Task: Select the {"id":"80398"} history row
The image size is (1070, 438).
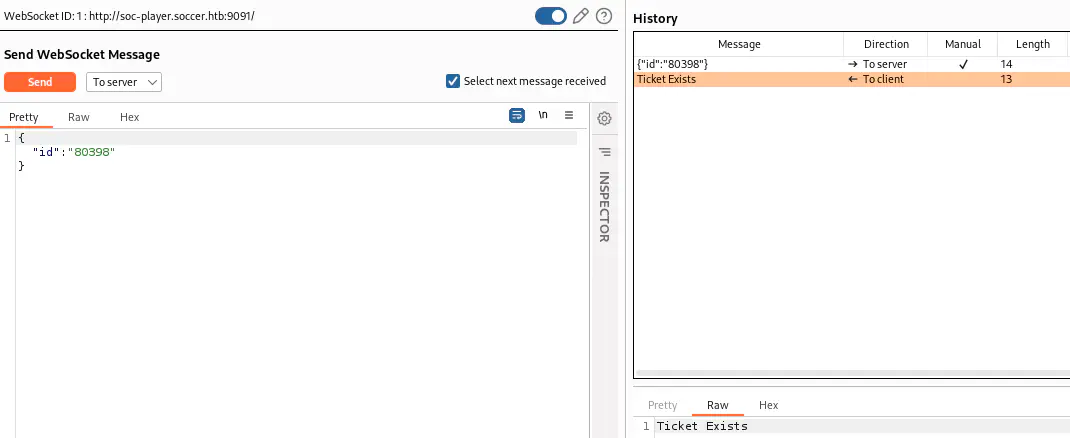Action: tap(738, 64)
